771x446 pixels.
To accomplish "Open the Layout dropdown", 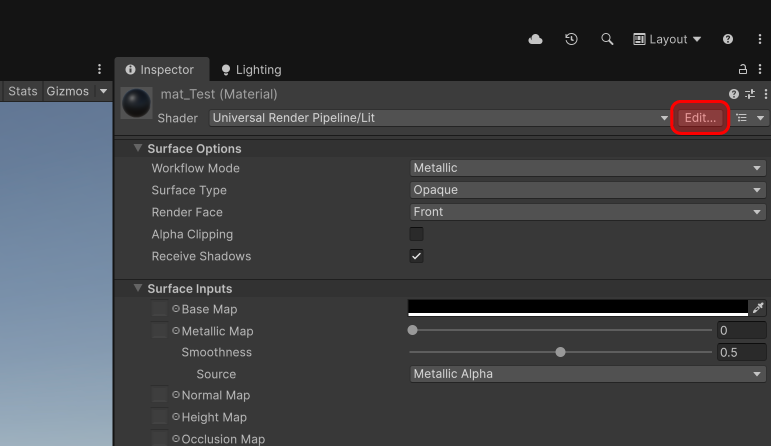I will pos(667,39).
